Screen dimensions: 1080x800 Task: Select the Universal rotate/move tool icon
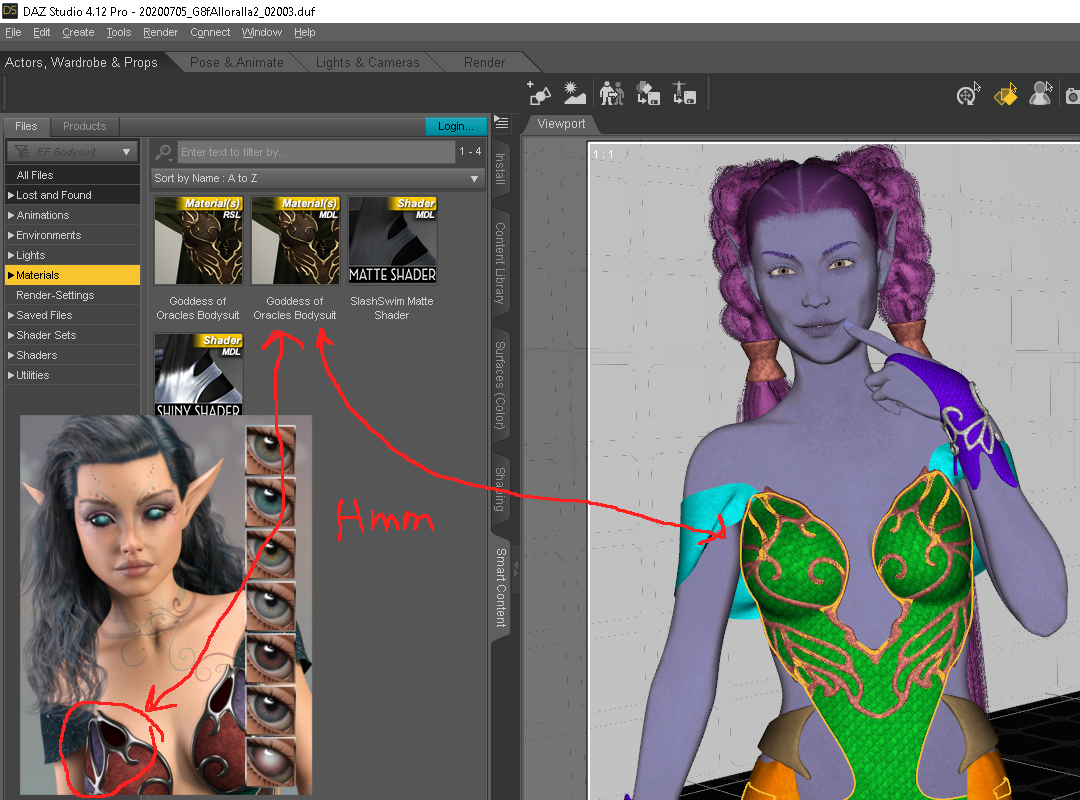967,95
